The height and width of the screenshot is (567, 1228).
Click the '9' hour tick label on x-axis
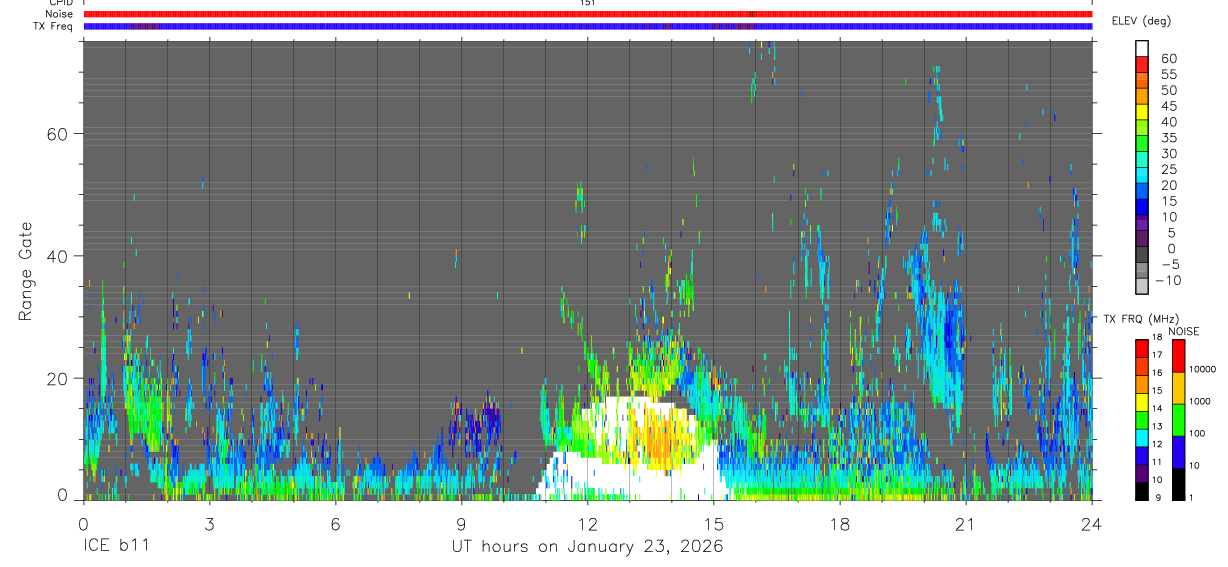[x=461, y=524]
